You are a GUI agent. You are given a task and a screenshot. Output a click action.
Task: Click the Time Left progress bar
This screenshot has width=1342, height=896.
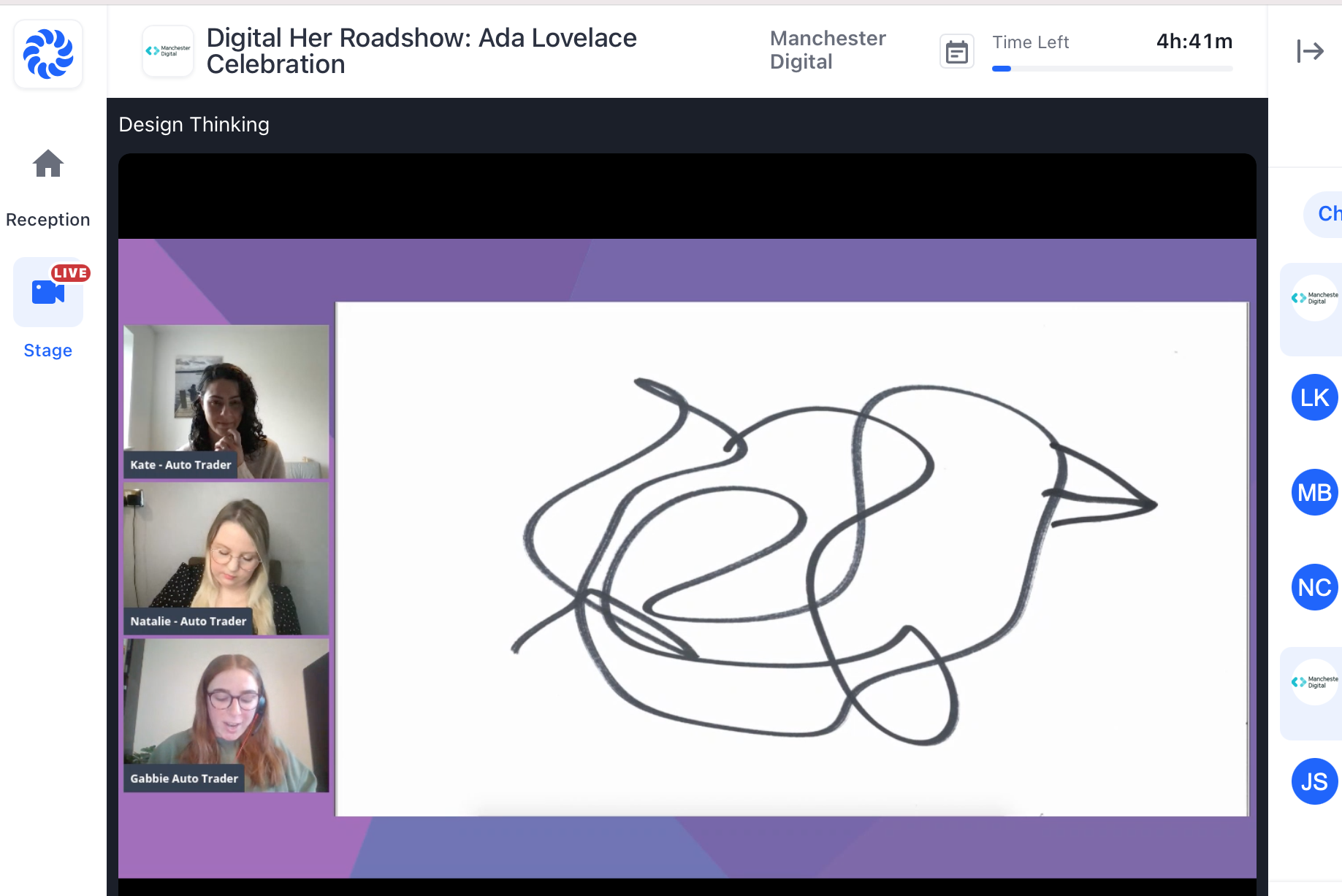pyautogui.click(x=1112, y=69)
